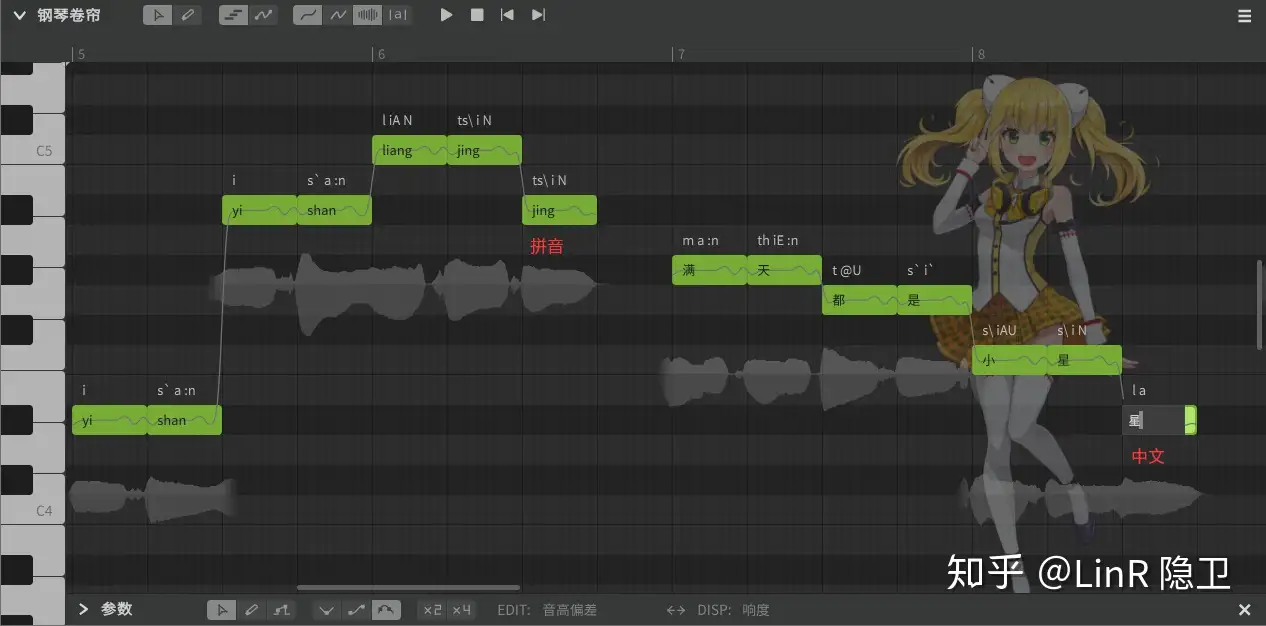Select the '都' note
The height and width of the screenshot is (626, 1266).
pyautogui.click(x=859, y=300)
